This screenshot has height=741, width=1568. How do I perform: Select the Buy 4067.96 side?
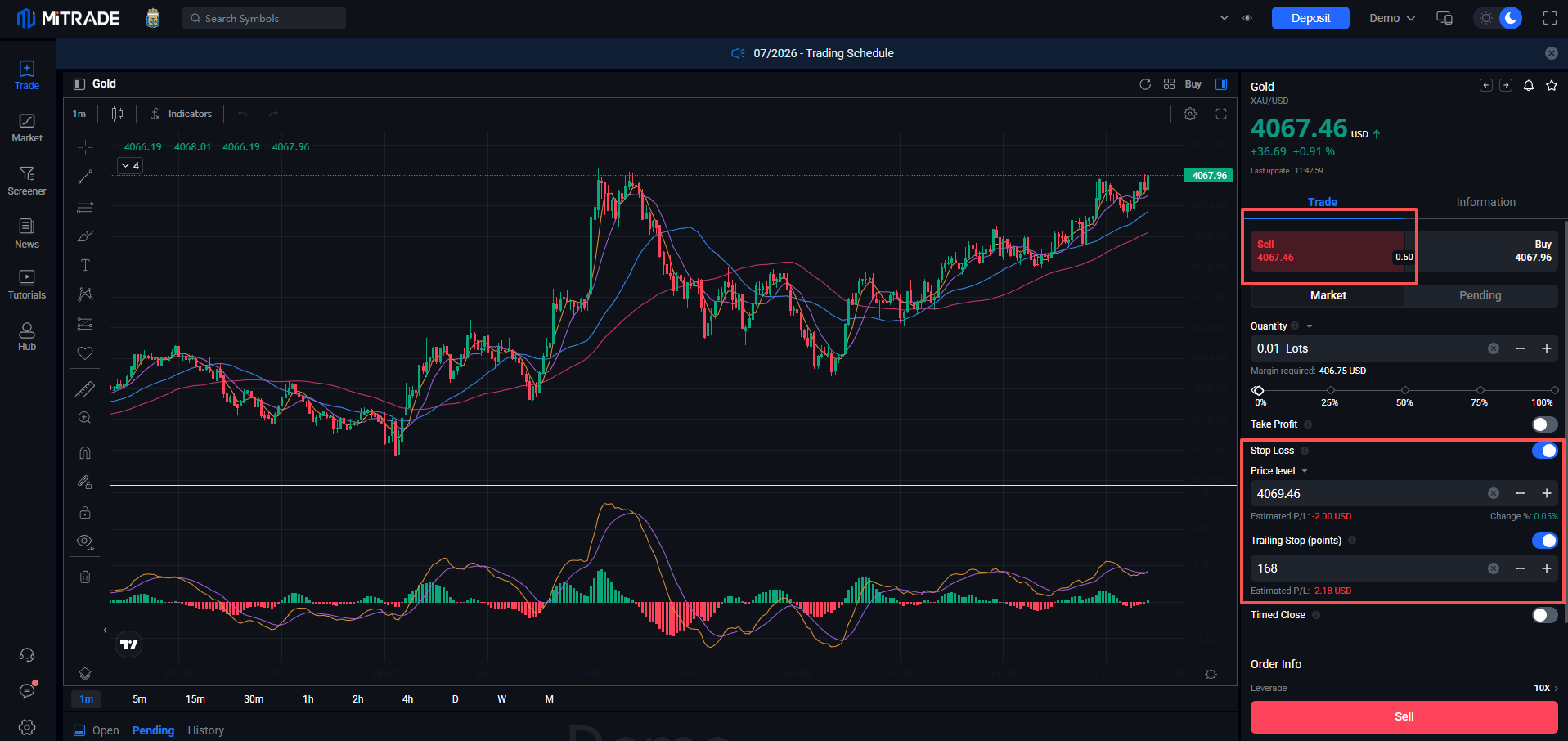(1487, 251)
